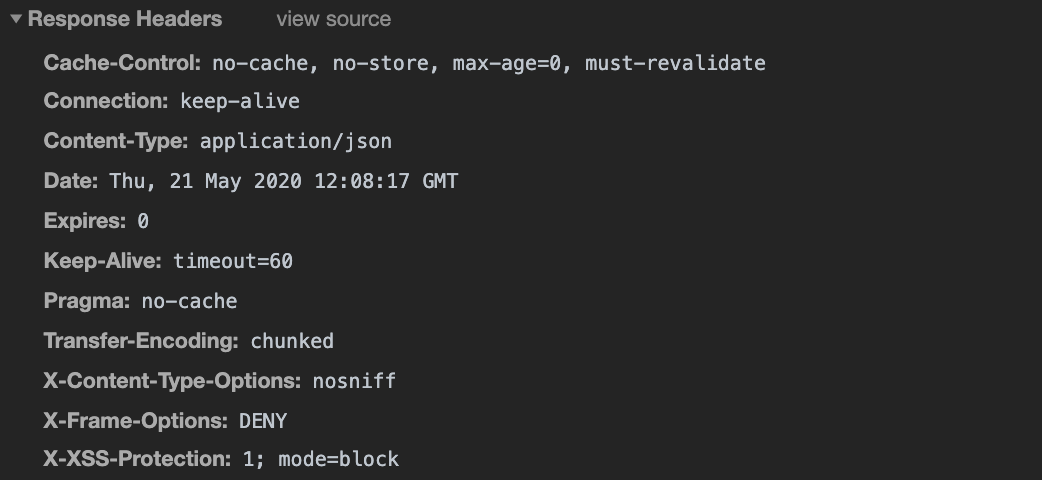Select the Content-Type header name
Screen dimensions: 1042x480
(x=116, y=141)
